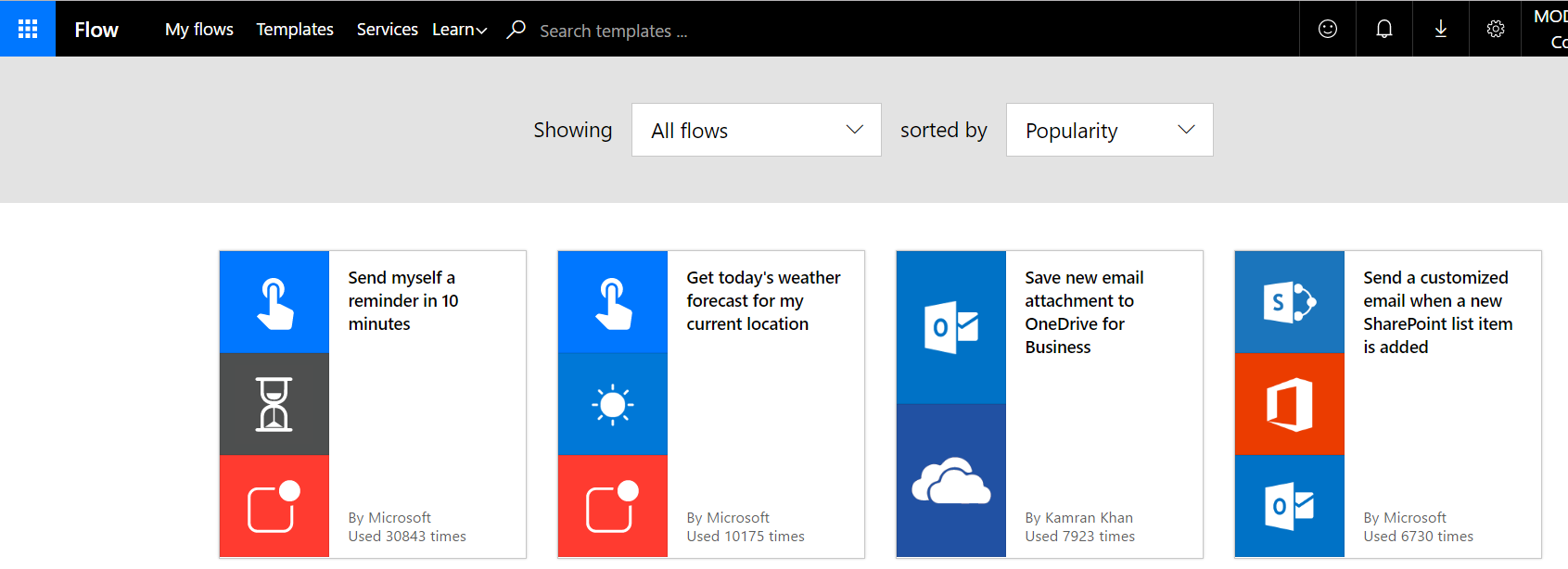Click 'Used 6730 times' text
Image resolution: width=1568 pixels, height=569 pixels.
pyautogui.click(x=1419, y=537)
